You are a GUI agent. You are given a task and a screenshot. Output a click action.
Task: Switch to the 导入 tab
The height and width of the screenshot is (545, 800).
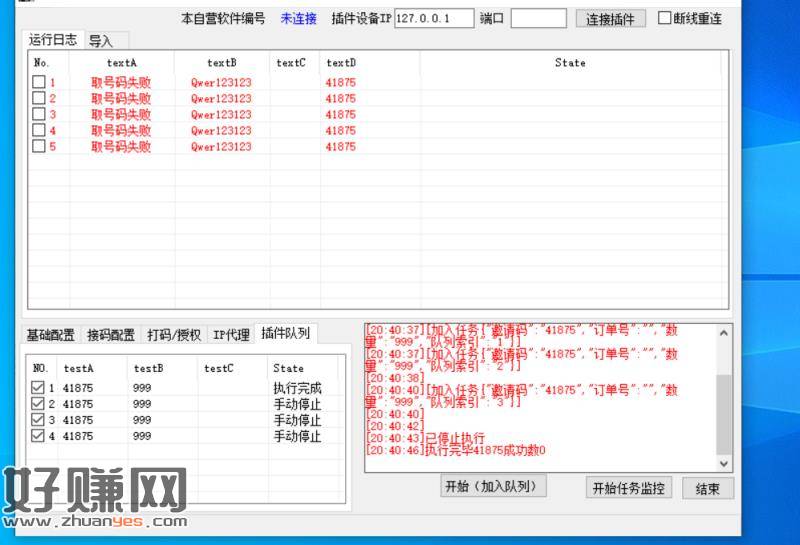[x=101, y=41]
